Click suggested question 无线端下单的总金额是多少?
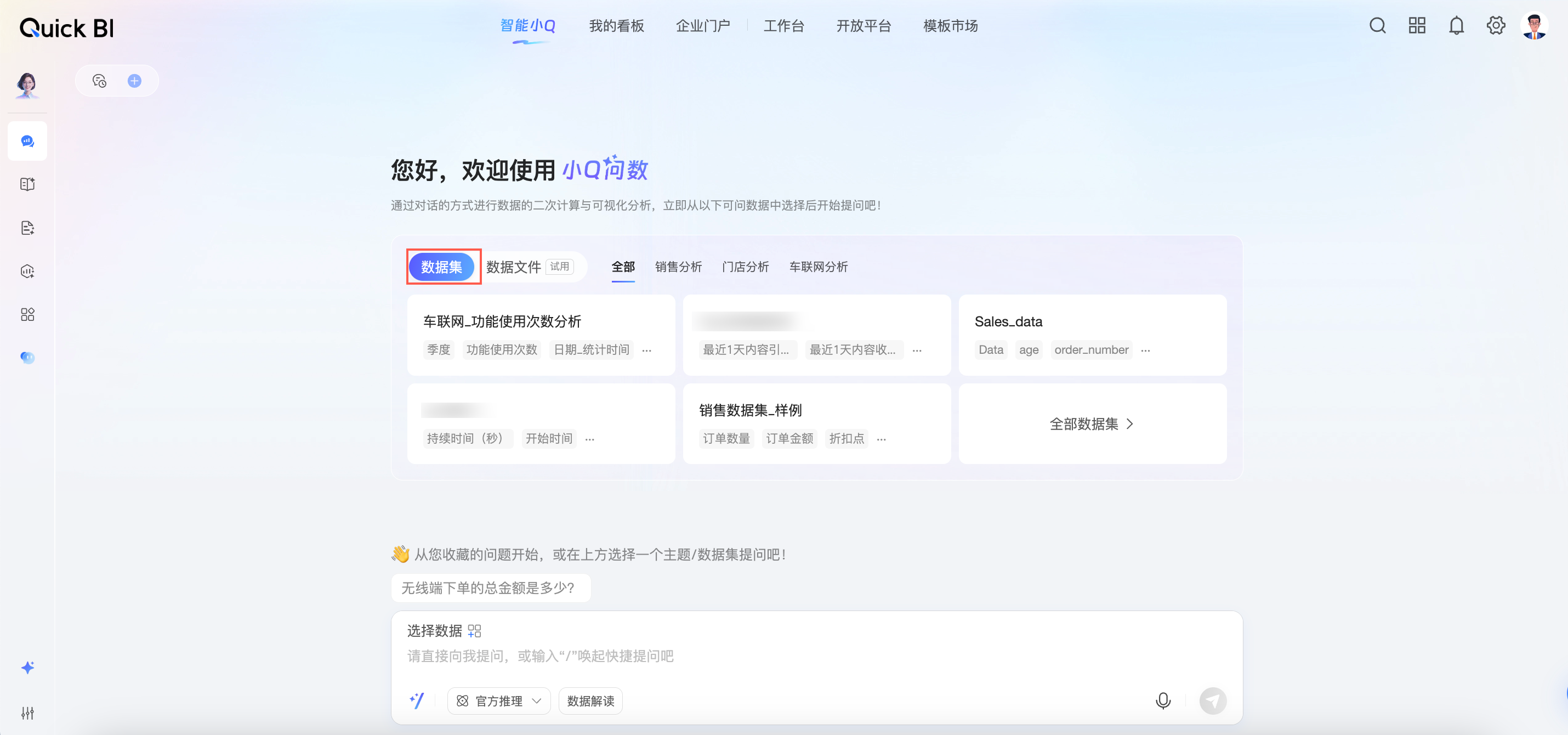1568x735 pixels. coord(491,587)
